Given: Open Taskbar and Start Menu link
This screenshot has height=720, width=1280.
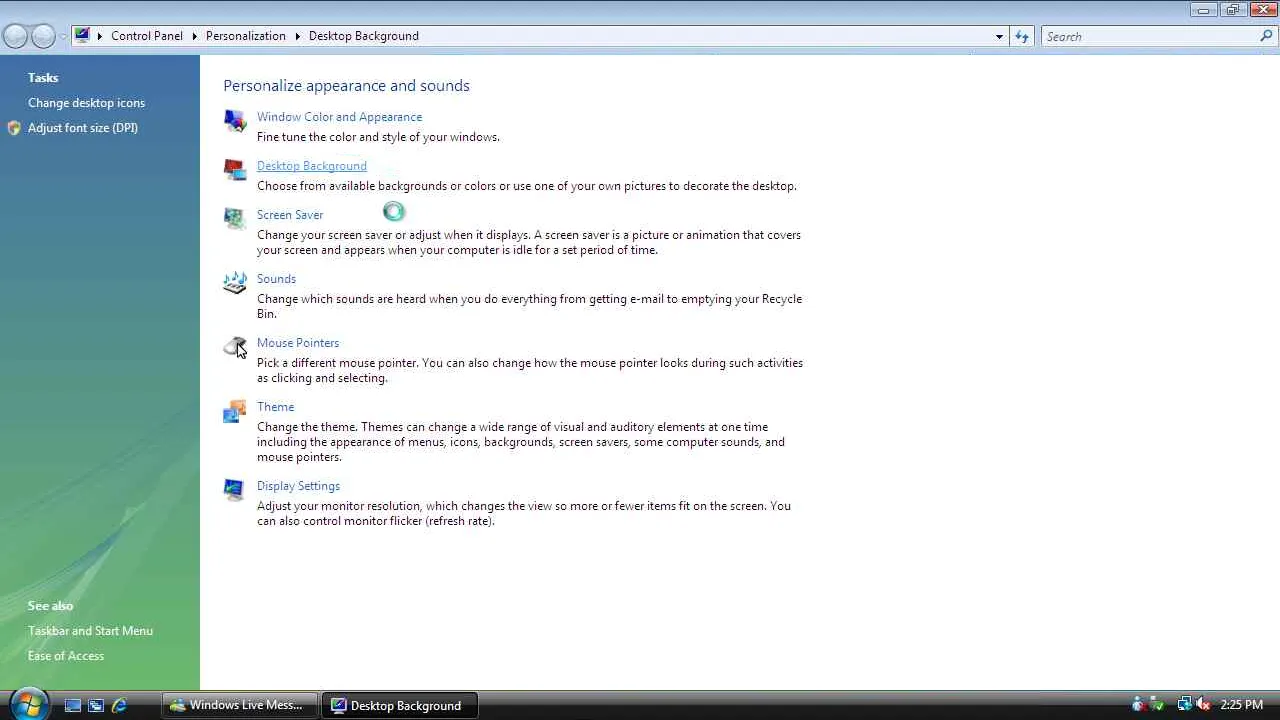Looking at the screenshot, I should point(90,631).
